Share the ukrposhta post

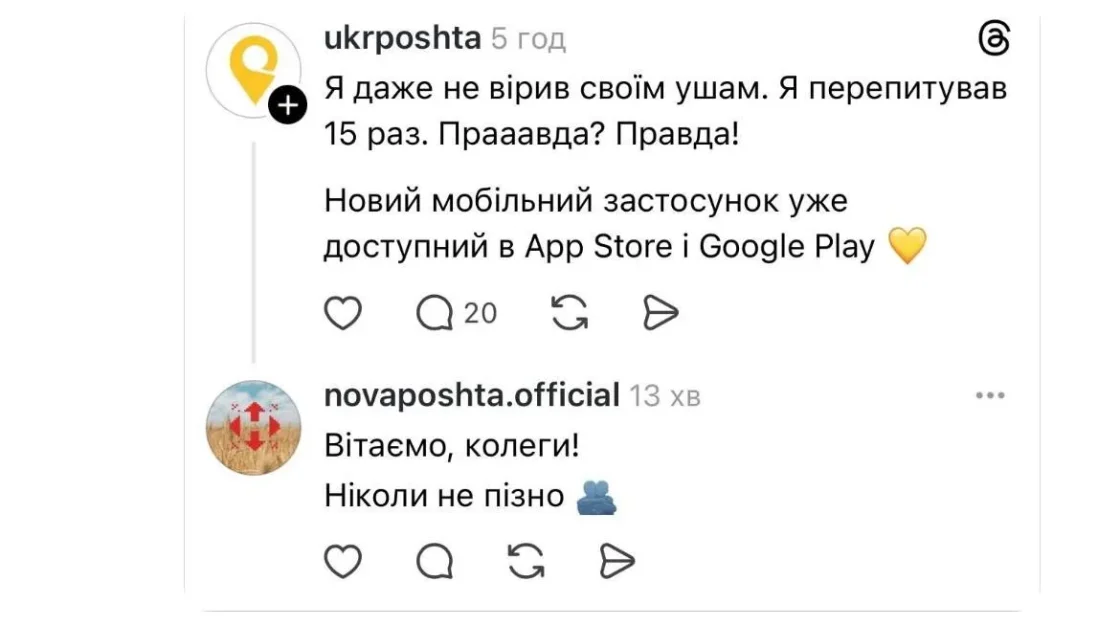660,314
